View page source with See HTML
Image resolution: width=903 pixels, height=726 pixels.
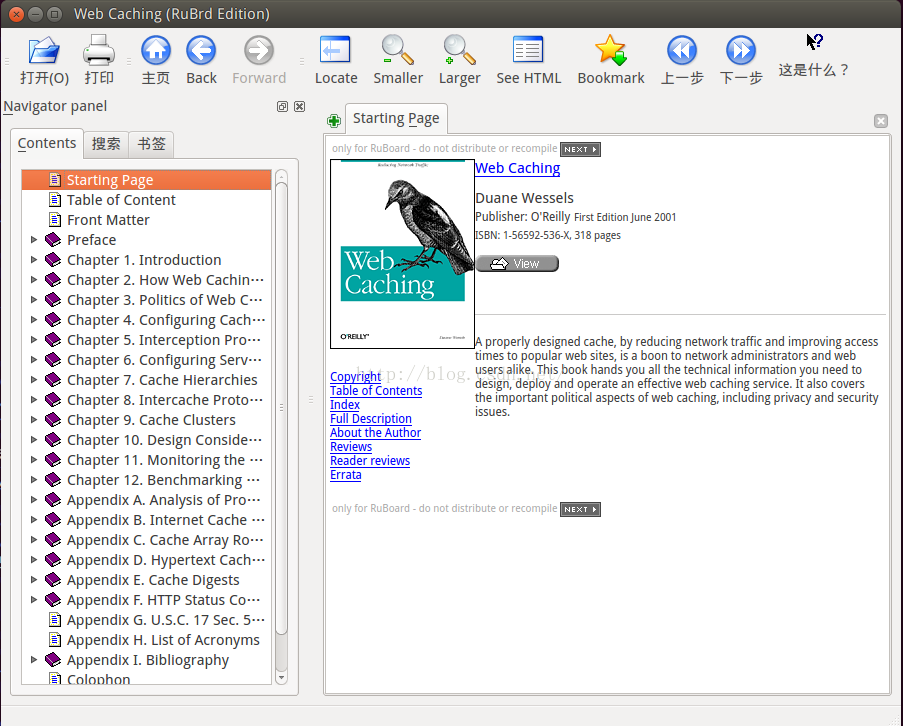[528, 60]
